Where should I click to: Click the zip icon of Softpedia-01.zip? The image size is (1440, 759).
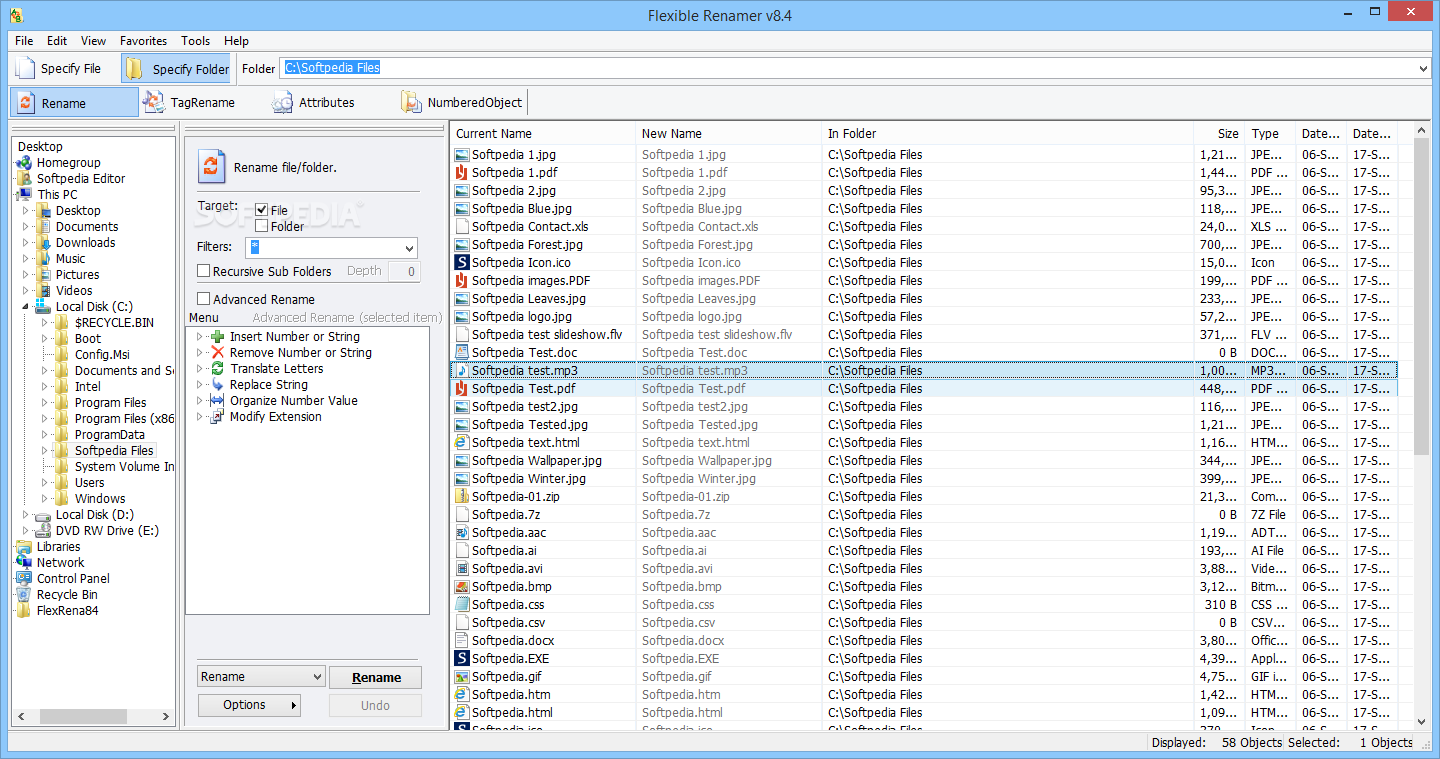click(x=461, y=497)
